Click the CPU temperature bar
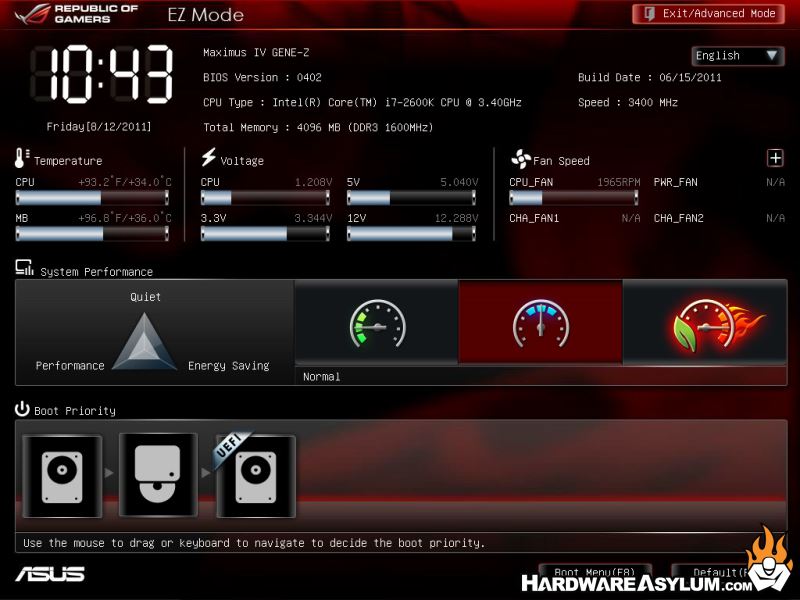Viewport: 800px width, 600px height. click(92, 197)
